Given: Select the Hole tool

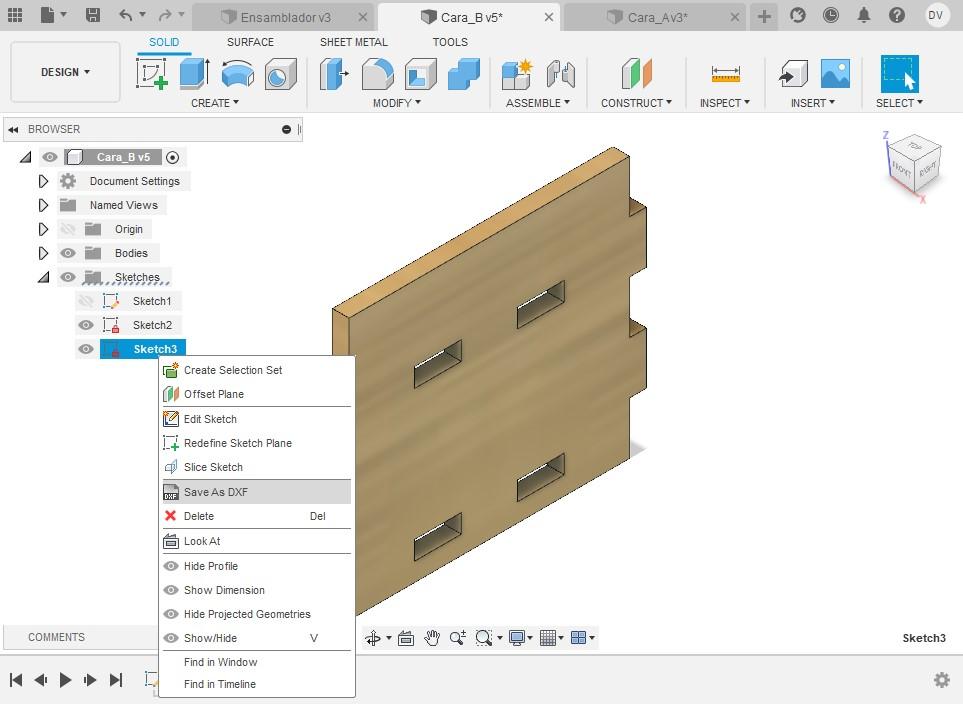Looking at the screenshot, I should click(281, 74).
